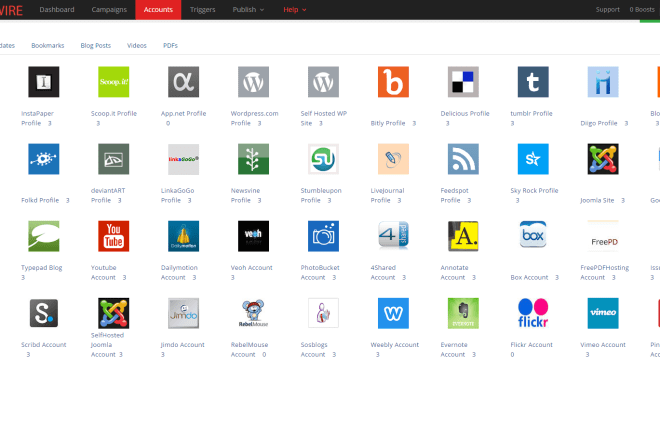Open the Diigo icon
The width and height of the screenshot is (660, 440).
[603, 82]
